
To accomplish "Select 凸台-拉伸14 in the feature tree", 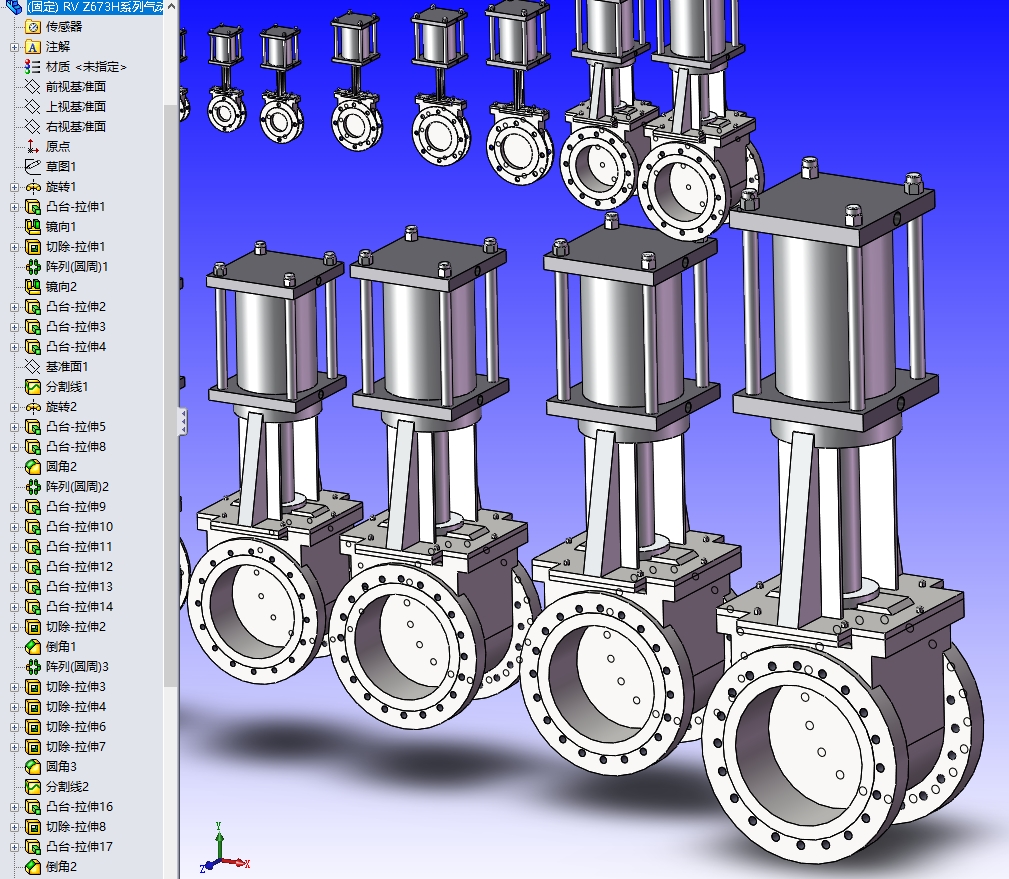I will [79, 606].
